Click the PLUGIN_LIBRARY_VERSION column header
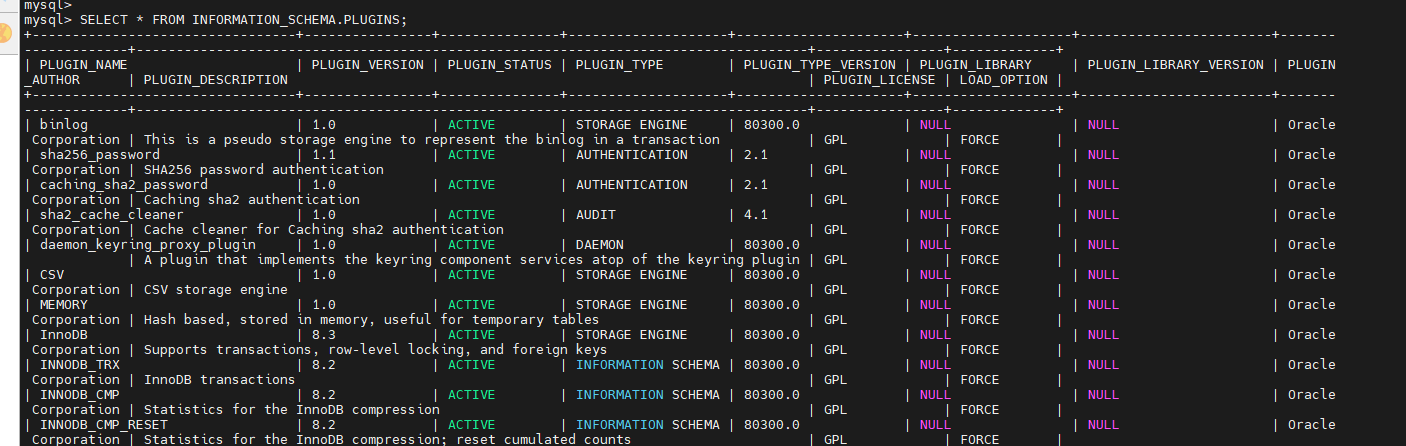1406x446 pixels. [x=1176, y=65]
